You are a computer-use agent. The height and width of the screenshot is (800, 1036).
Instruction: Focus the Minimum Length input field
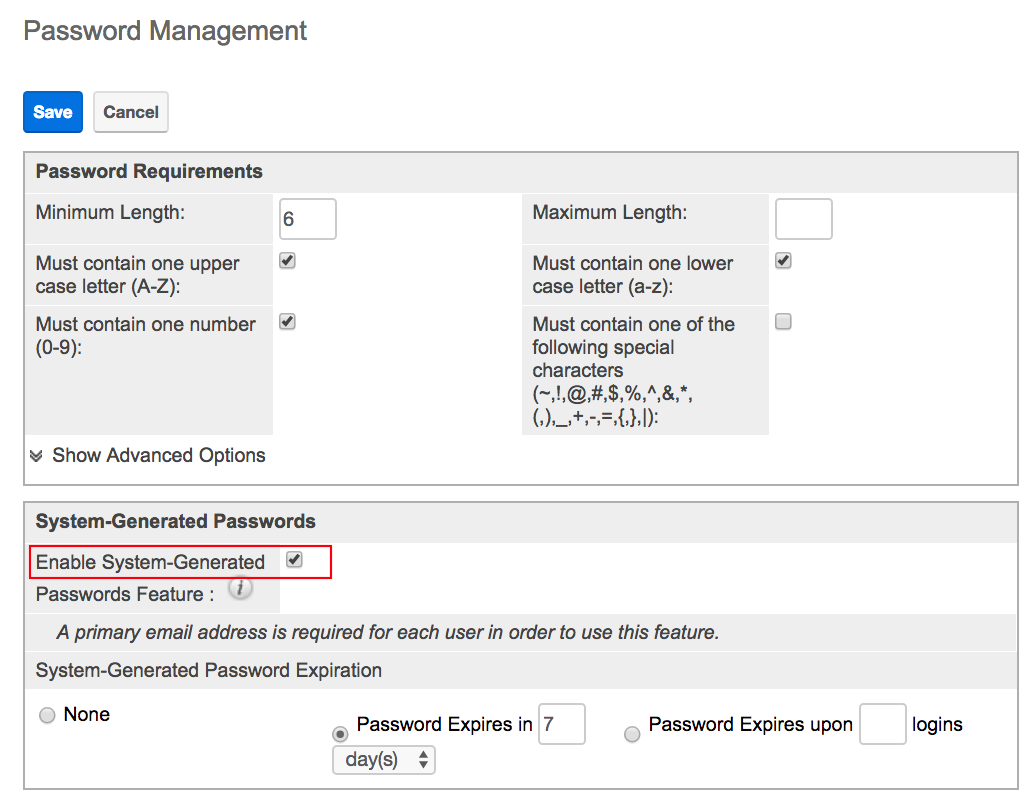(308, 219)
